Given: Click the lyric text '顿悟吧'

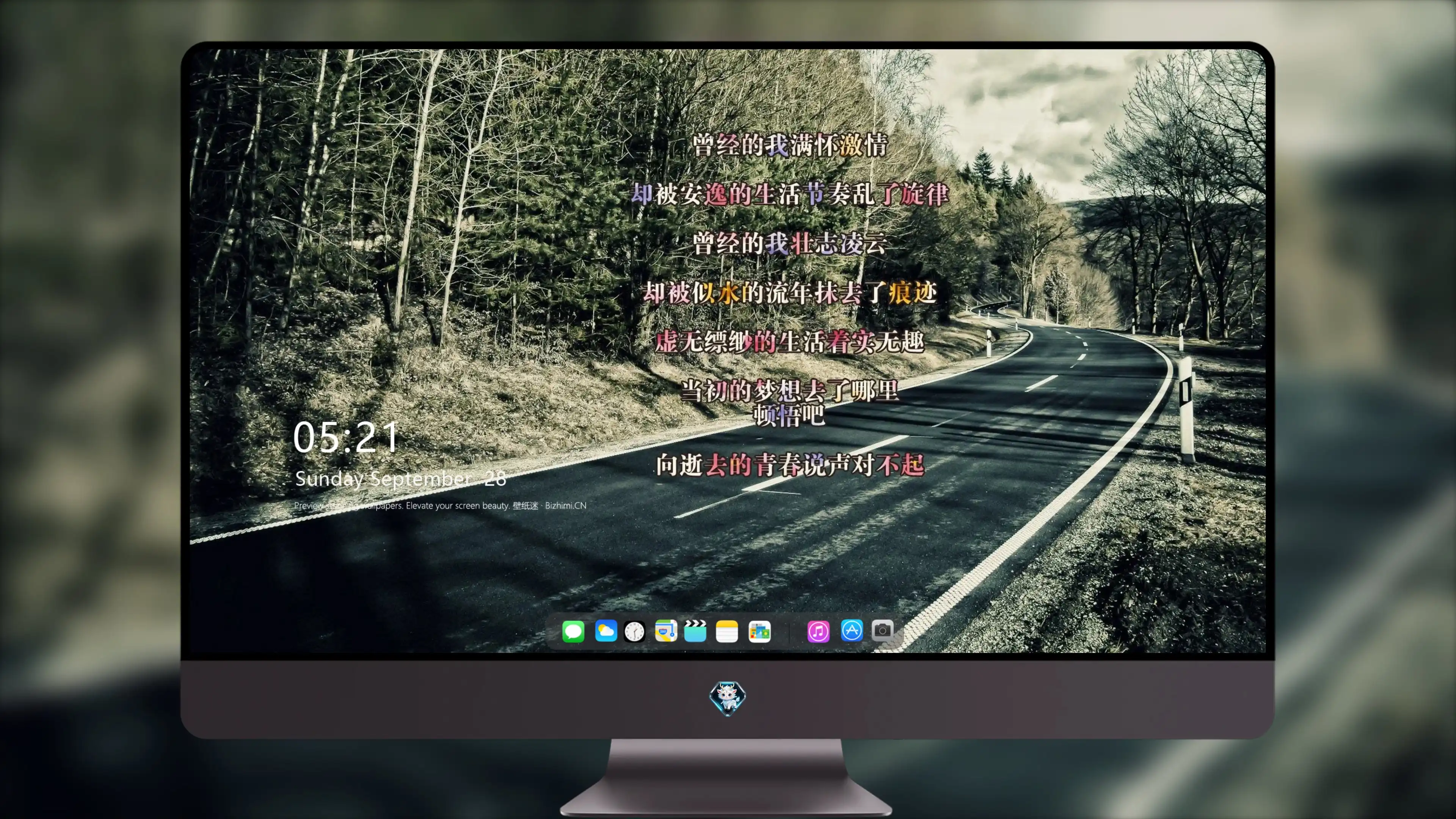Looking at the screenshot, I should pyautogui.click(x=789, y=416).
